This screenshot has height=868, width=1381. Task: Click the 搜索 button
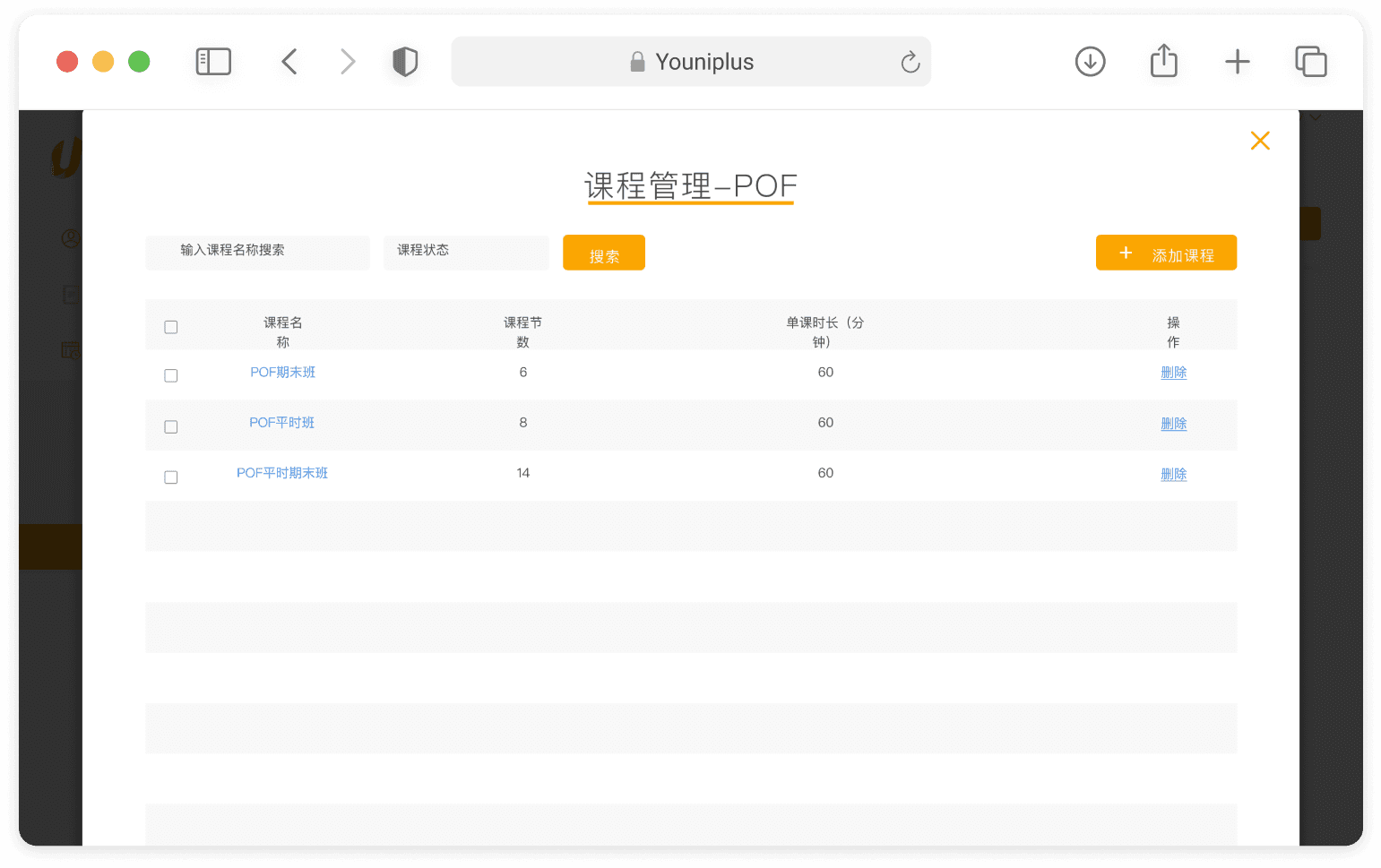point(604,253)
